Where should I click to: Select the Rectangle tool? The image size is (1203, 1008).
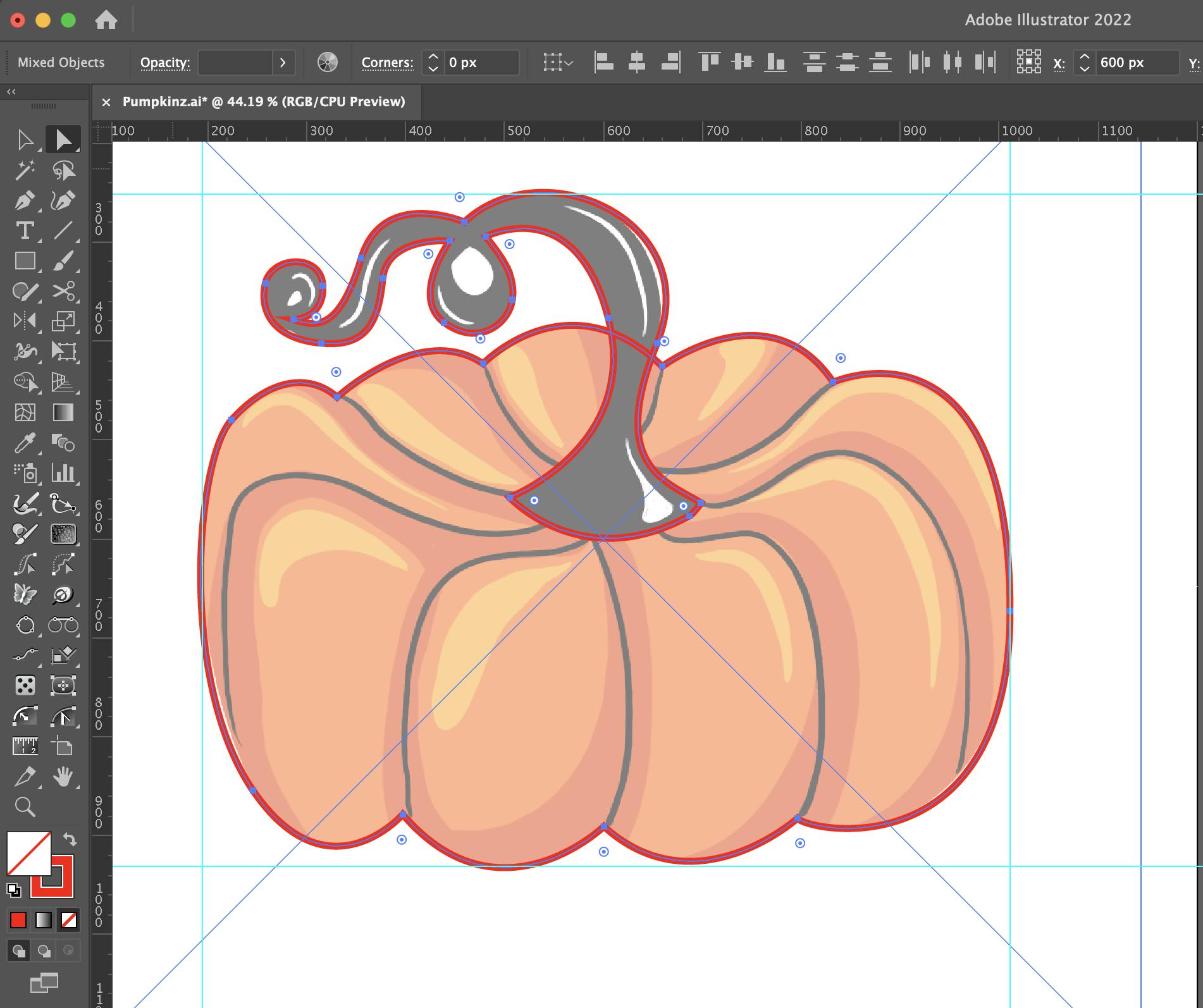coord(26,261)
